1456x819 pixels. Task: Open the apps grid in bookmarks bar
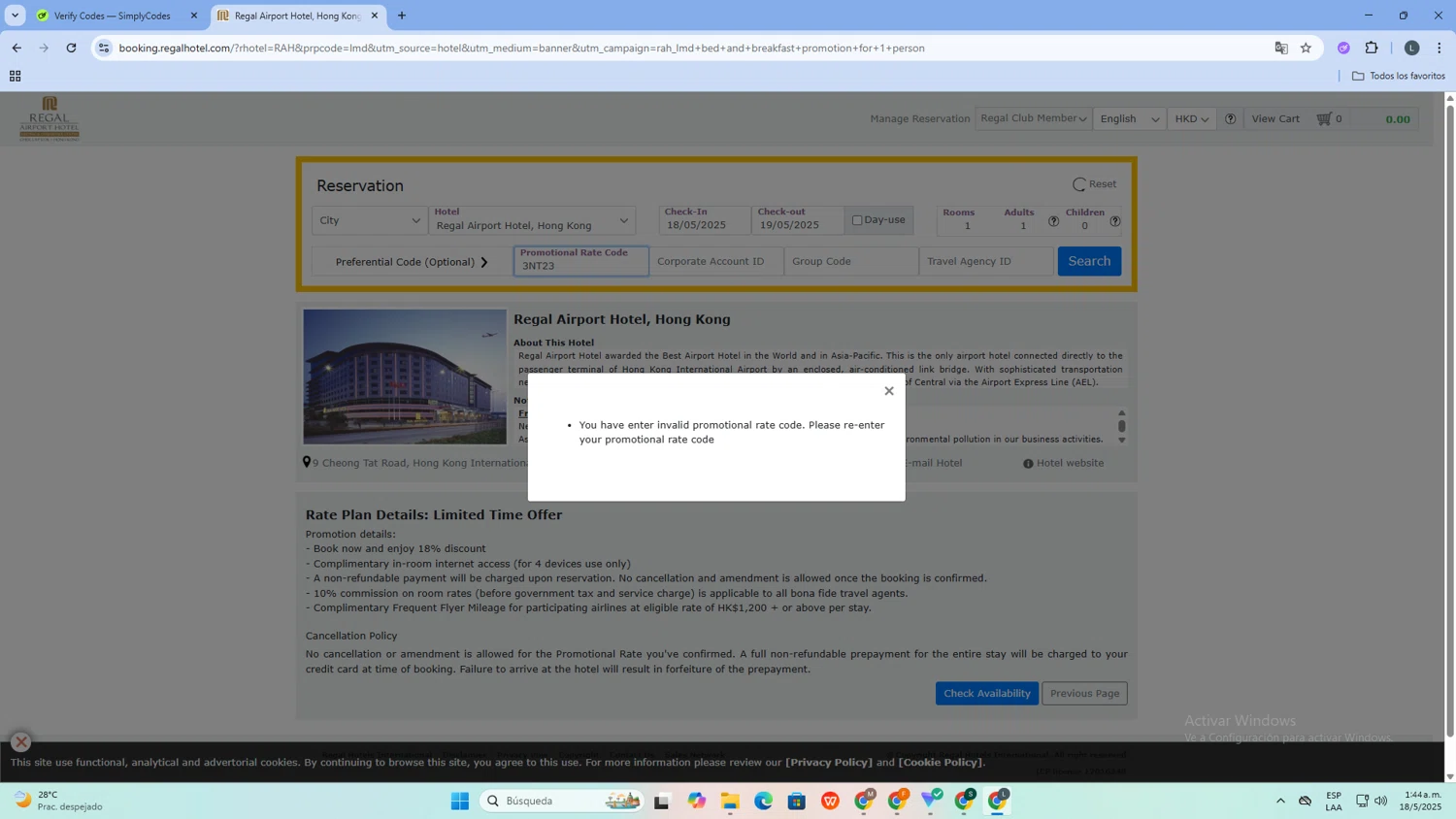15,76
